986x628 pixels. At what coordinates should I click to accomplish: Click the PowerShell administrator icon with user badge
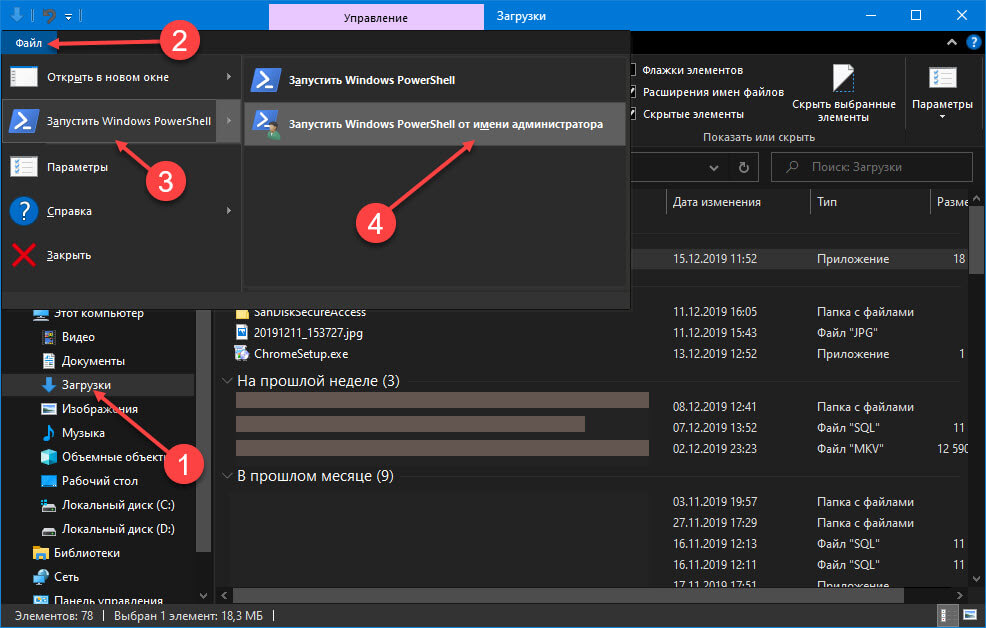(265, 124)
